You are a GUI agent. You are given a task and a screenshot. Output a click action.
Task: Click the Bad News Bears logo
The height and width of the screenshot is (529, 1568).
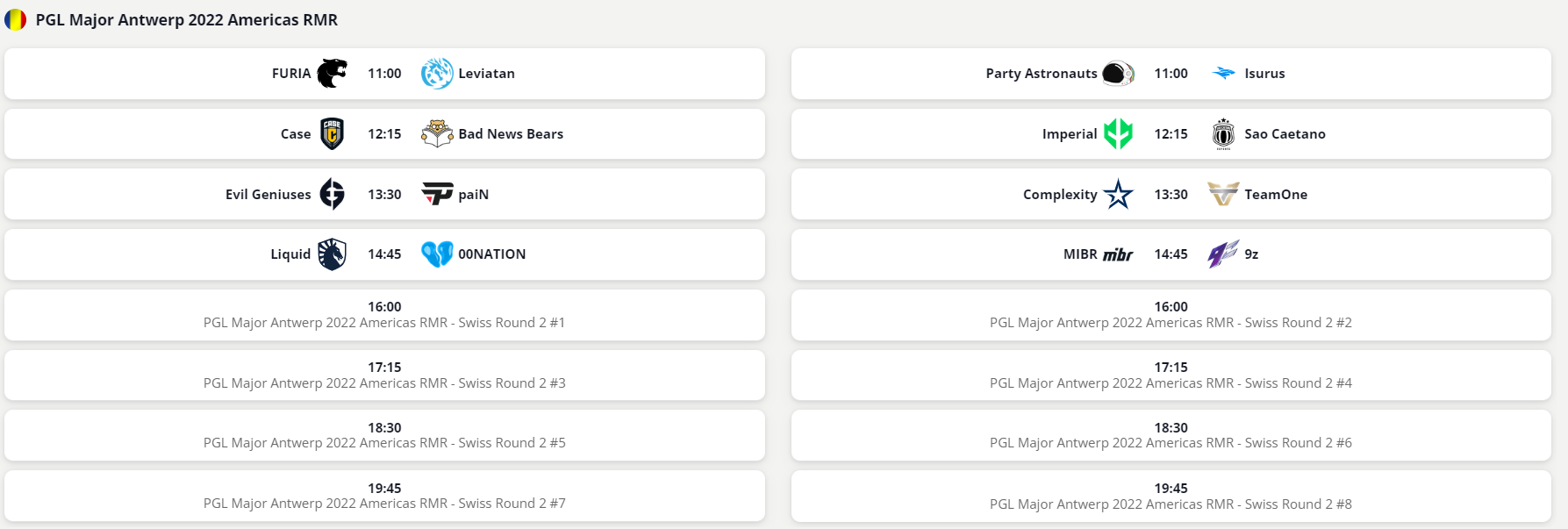click(437, 134)
